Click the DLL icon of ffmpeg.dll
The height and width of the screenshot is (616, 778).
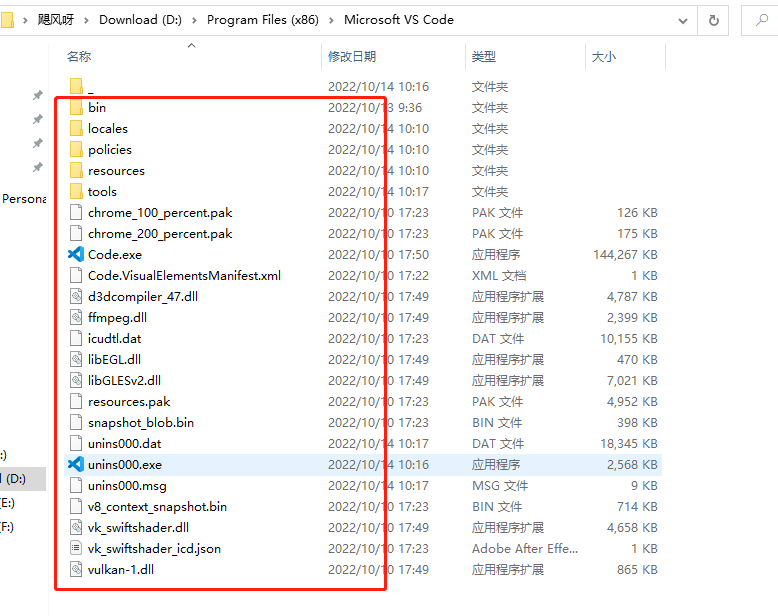click(x=76, y=317)
